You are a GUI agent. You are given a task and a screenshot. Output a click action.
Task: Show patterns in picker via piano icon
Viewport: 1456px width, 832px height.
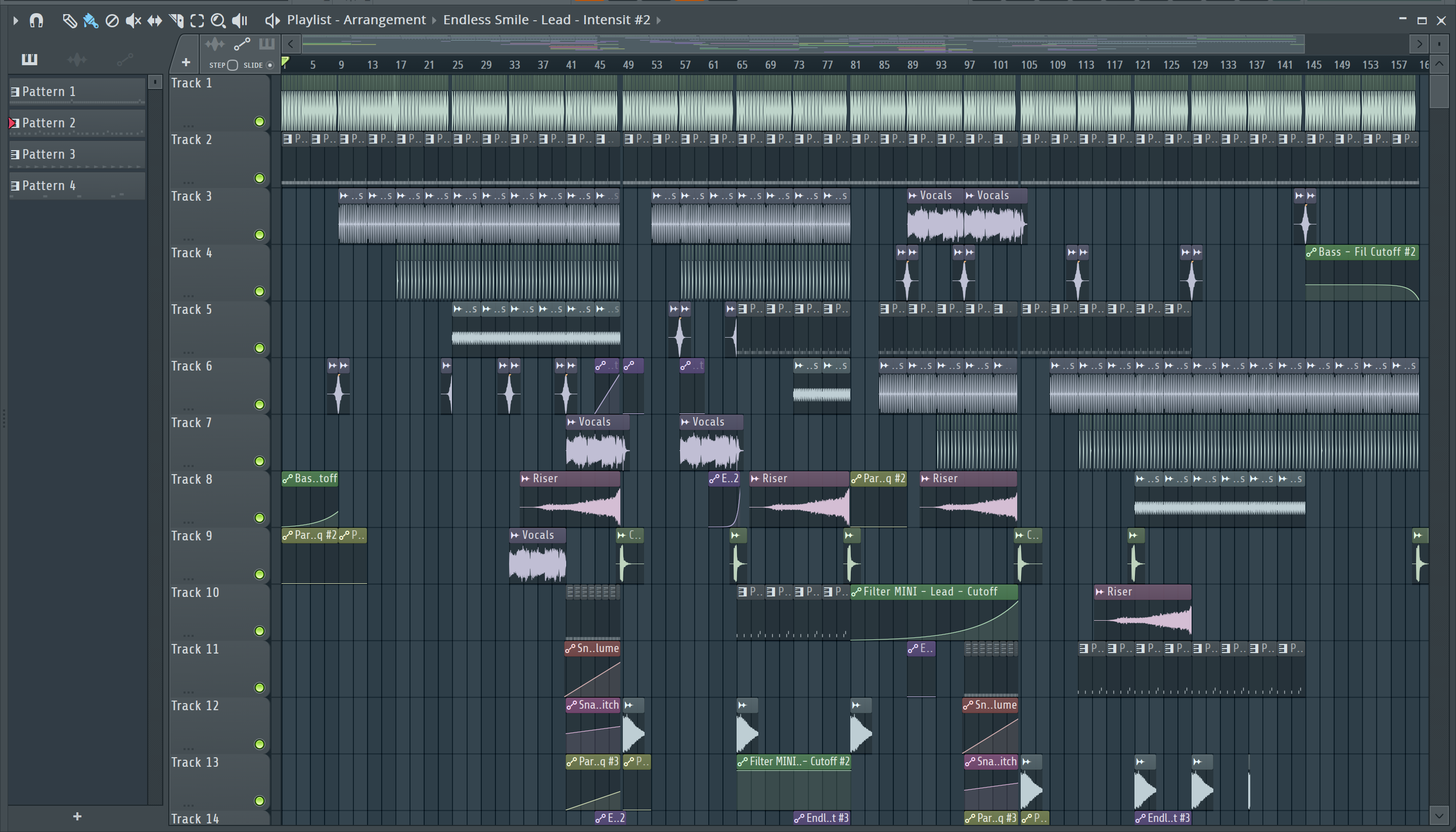[29, 59]
